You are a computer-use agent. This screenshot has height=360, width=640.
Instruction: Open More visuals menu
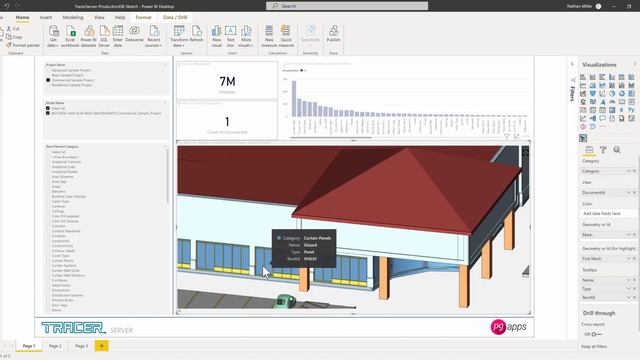tap(246, 36)
